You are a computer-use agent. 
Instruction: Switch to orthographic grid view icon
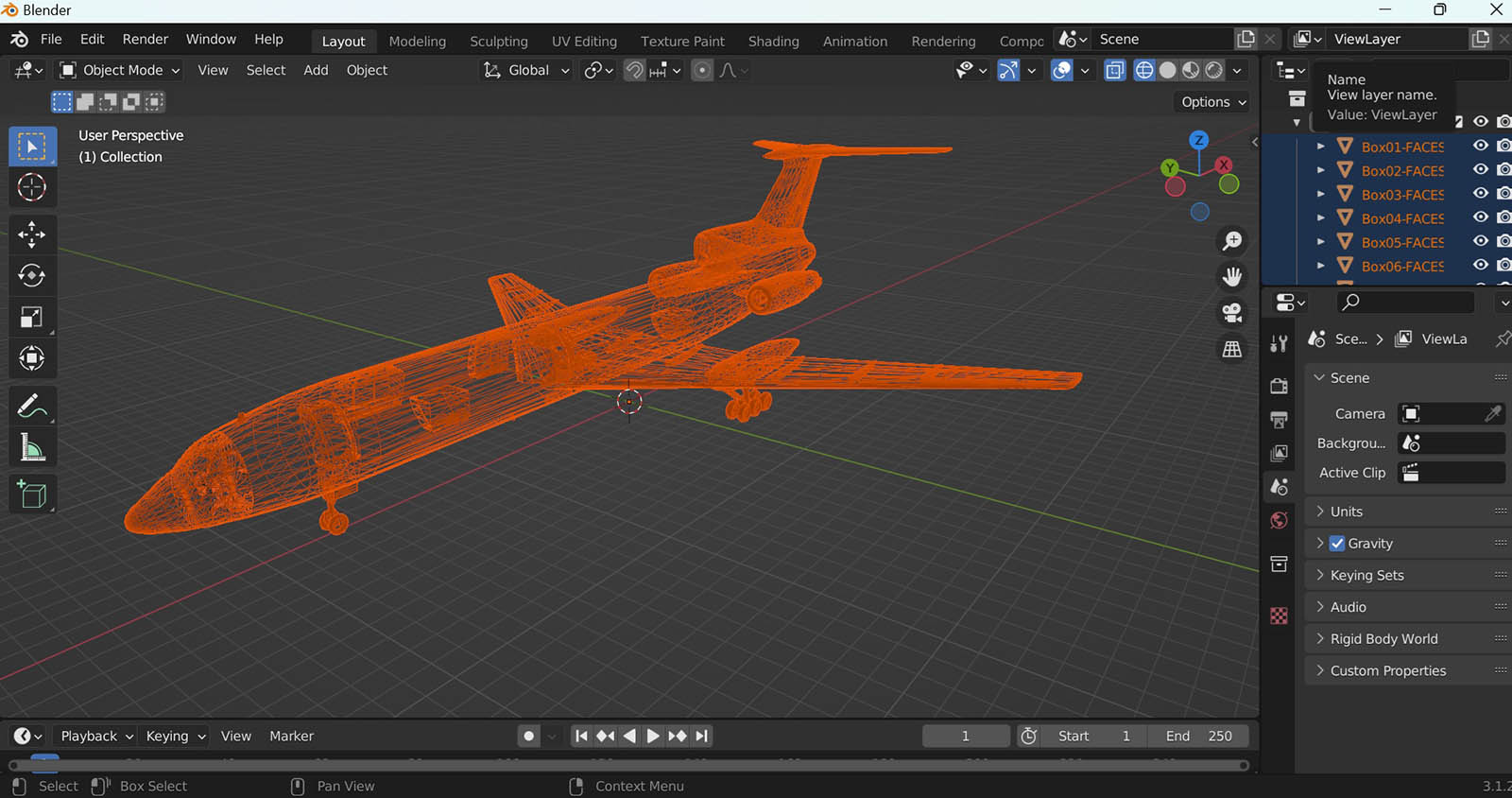pyautogui.click(x=1231, y=349)
